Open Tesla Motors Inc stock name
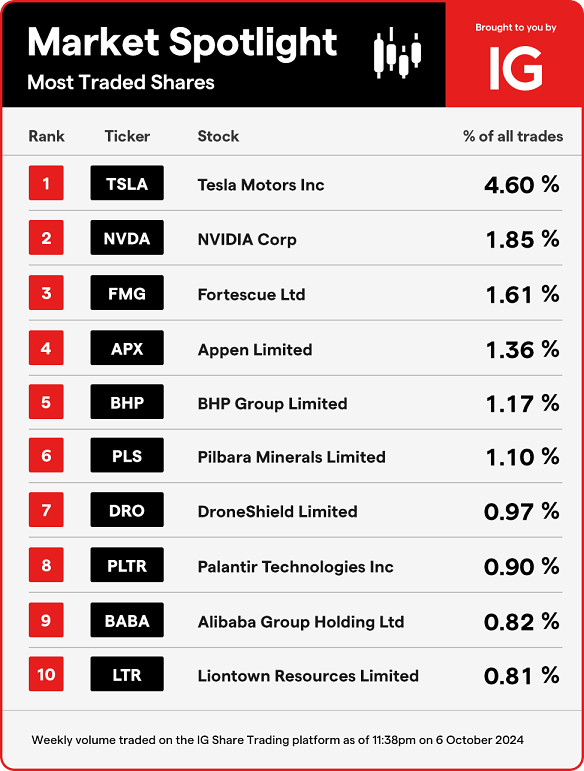The height and width of the screenshot is (771, 584). (261, 185)
